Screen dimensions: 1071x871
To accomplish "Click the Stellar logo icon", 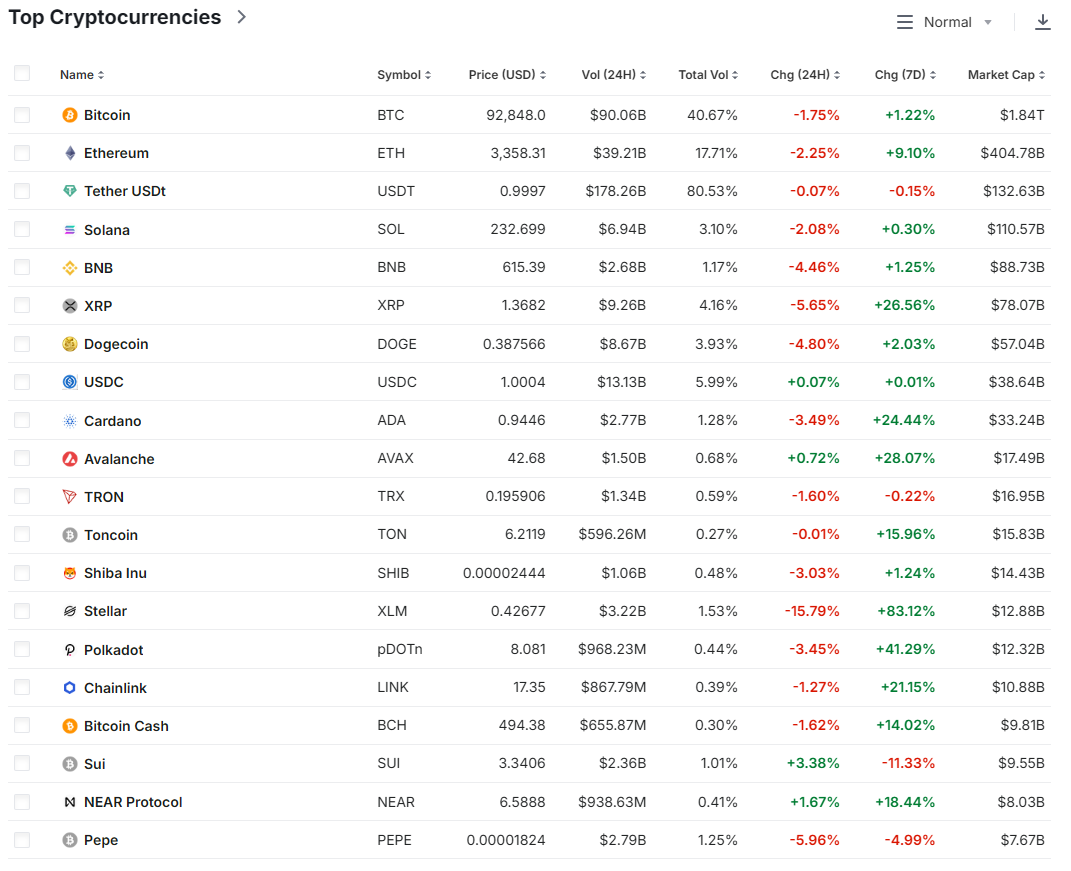I will 70,611.
